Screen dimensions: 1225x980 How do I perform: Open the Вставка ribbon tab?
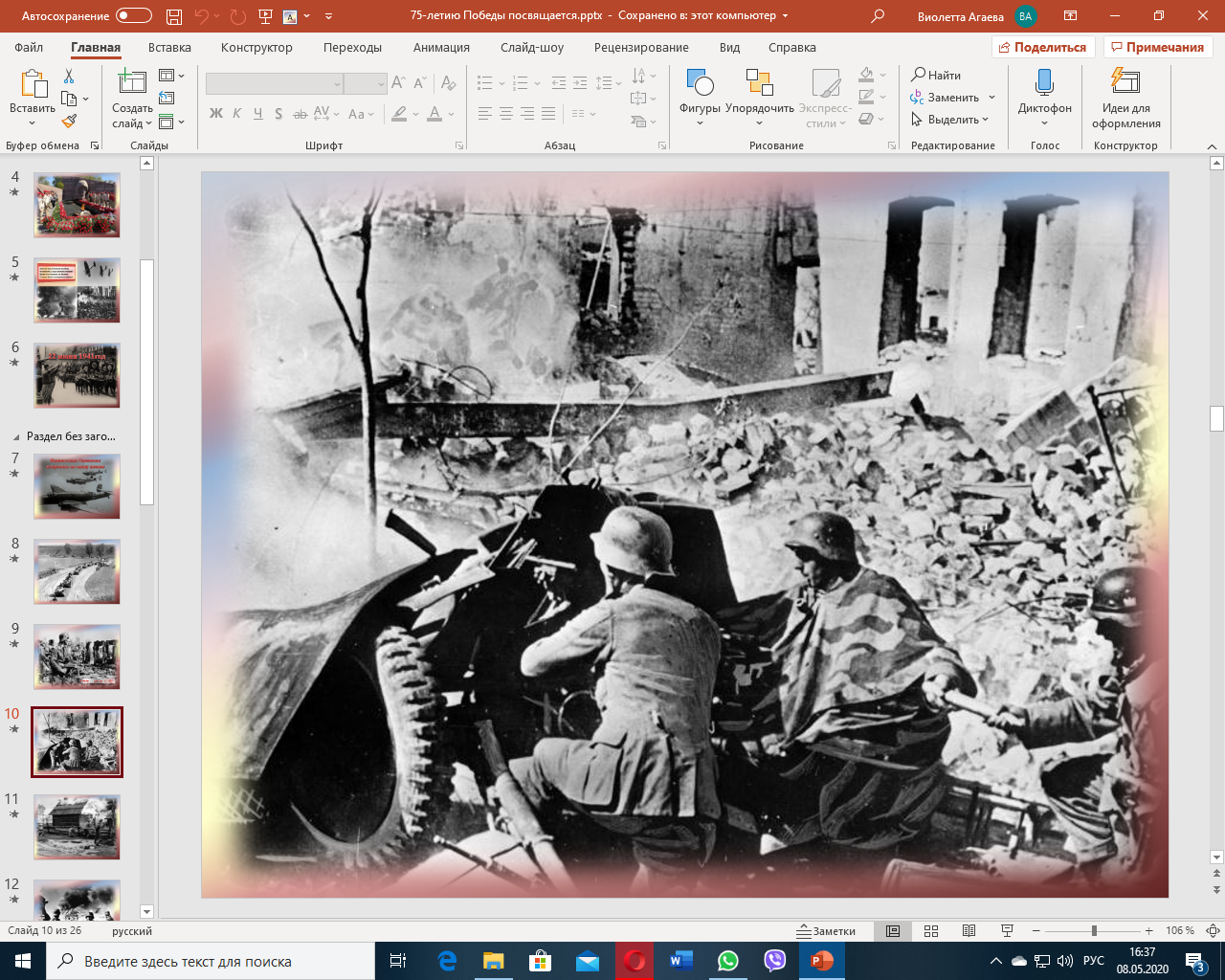[x=169, y=47]
